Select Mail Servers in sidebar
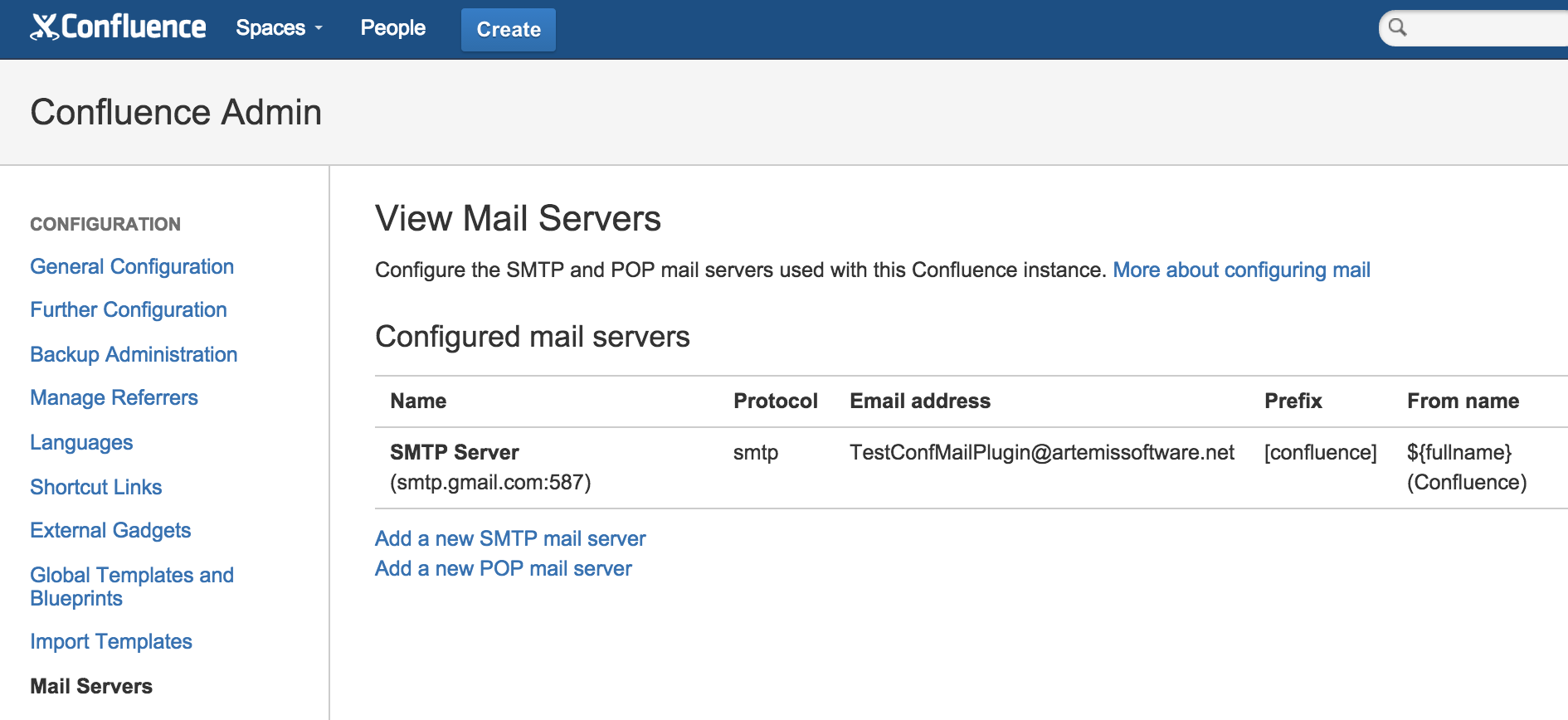The image size is (1568, 720). point(91,686)
